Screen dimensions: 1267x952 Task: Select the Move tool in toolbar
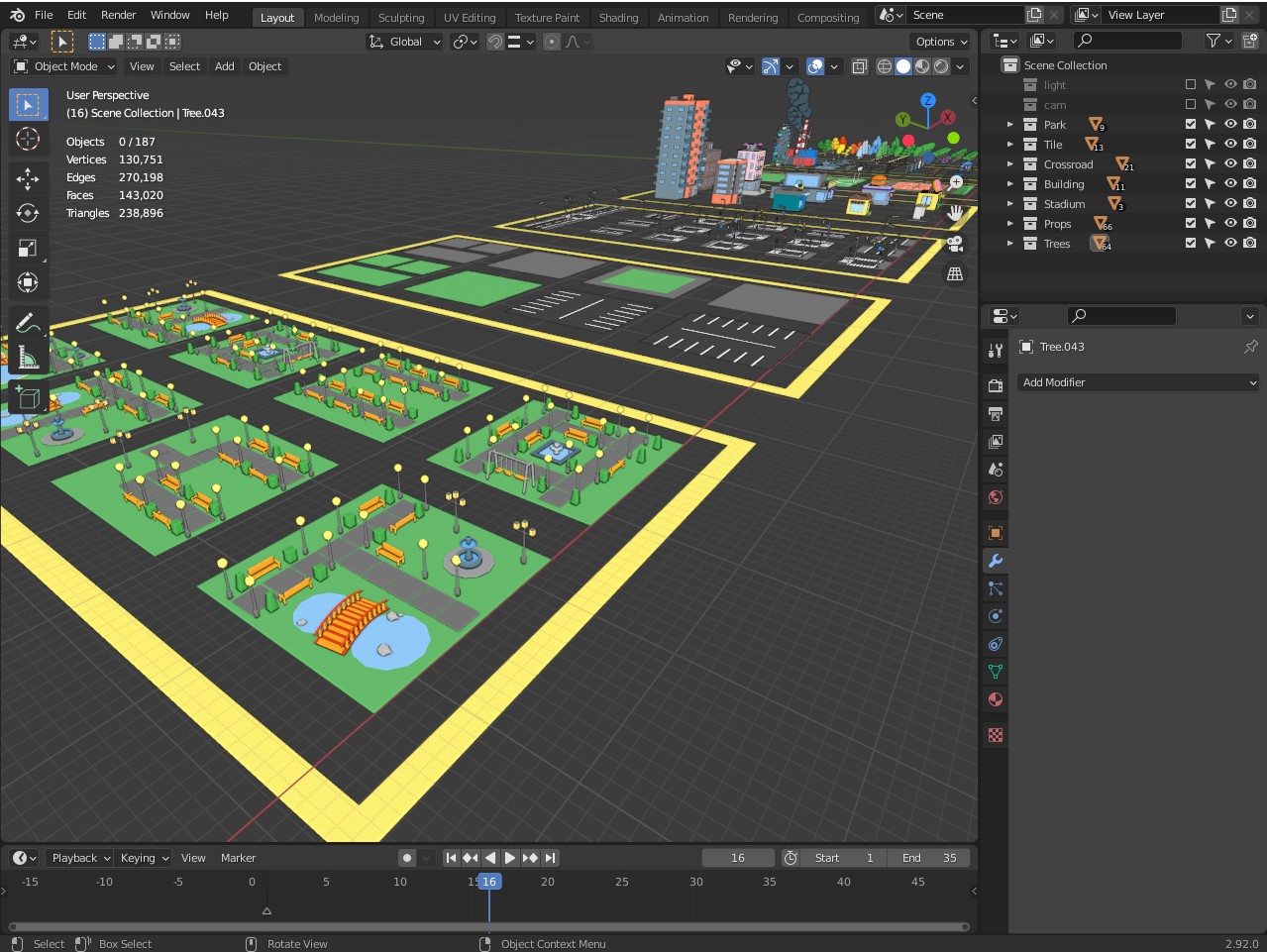28,178
